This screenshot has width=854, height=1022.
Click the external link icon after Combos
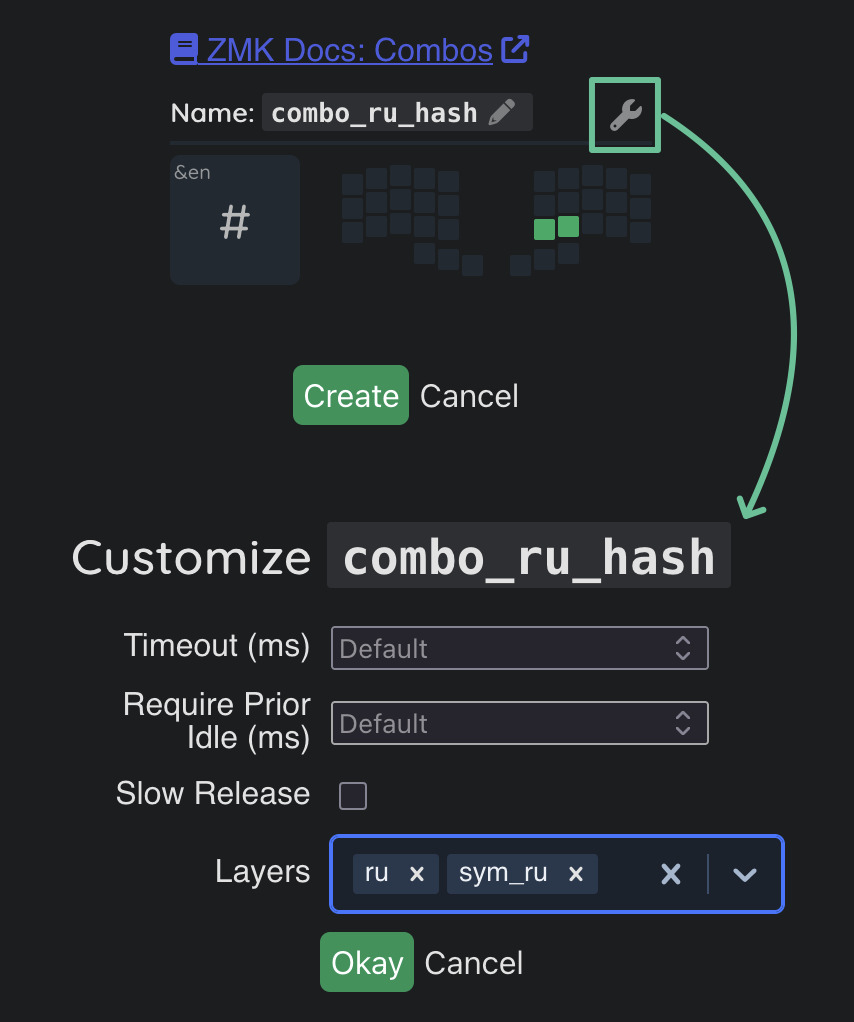point(514,49)
